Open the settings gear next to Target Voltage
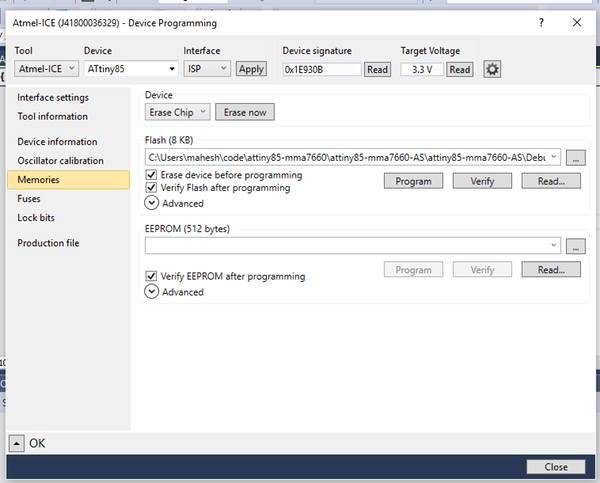 coord(492,69)
